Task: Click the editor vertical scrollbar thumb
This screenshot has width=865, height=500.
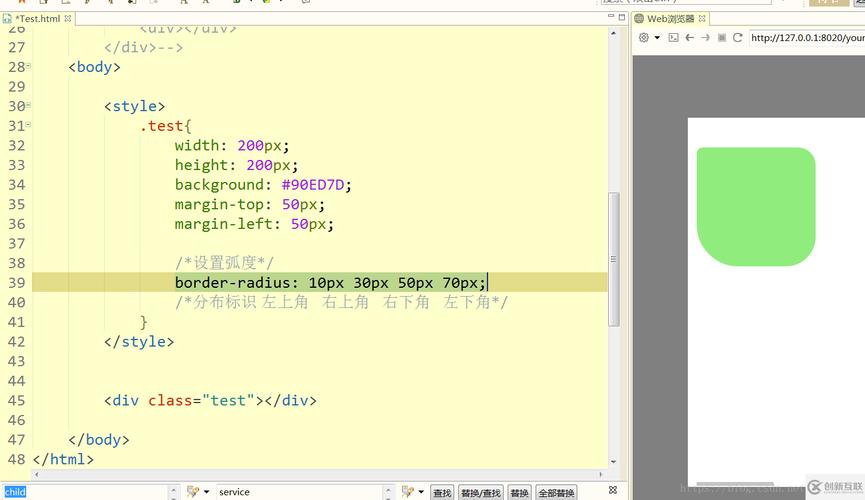Action: (614, 258)
